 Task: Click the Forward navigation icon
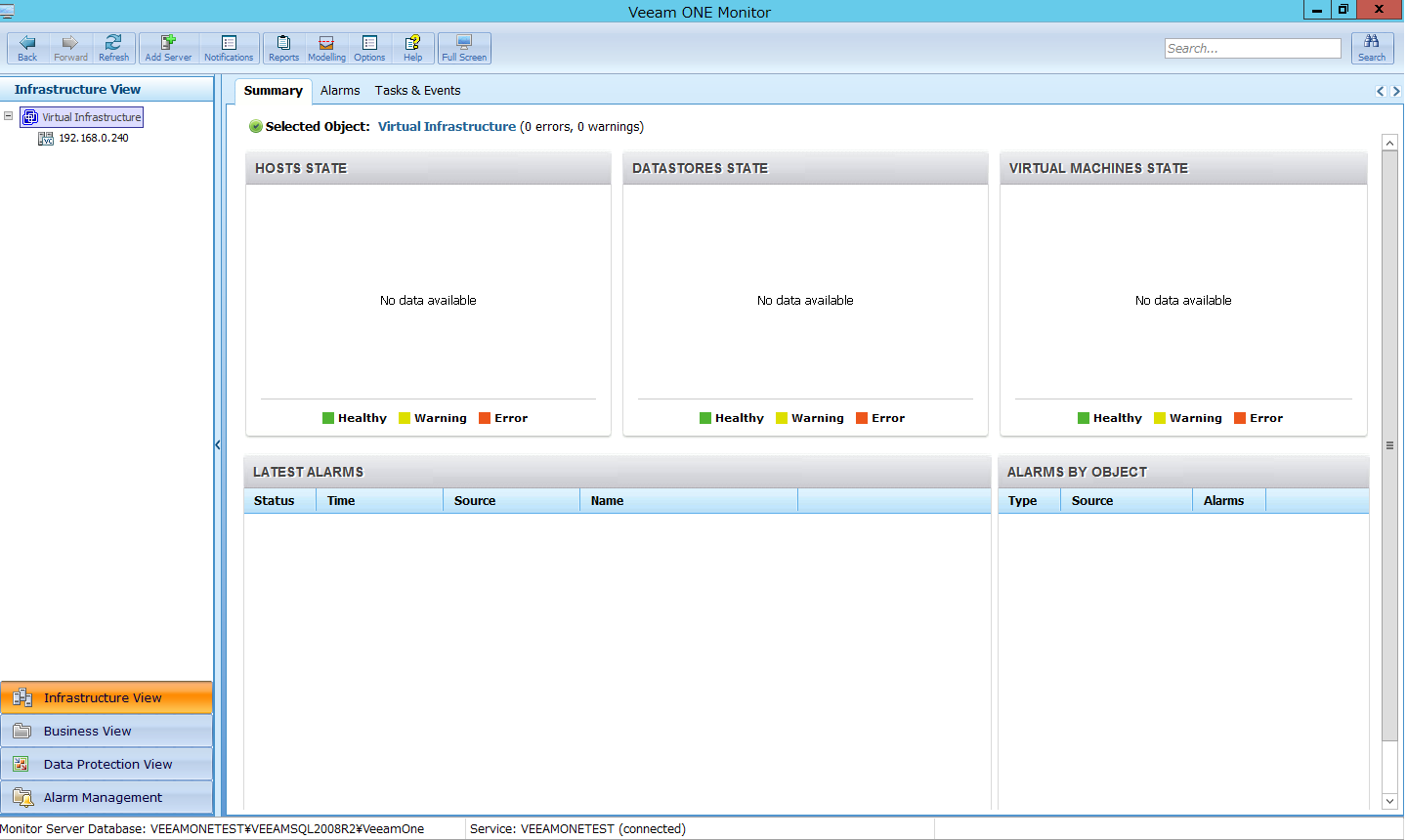[x=70, y=42]
